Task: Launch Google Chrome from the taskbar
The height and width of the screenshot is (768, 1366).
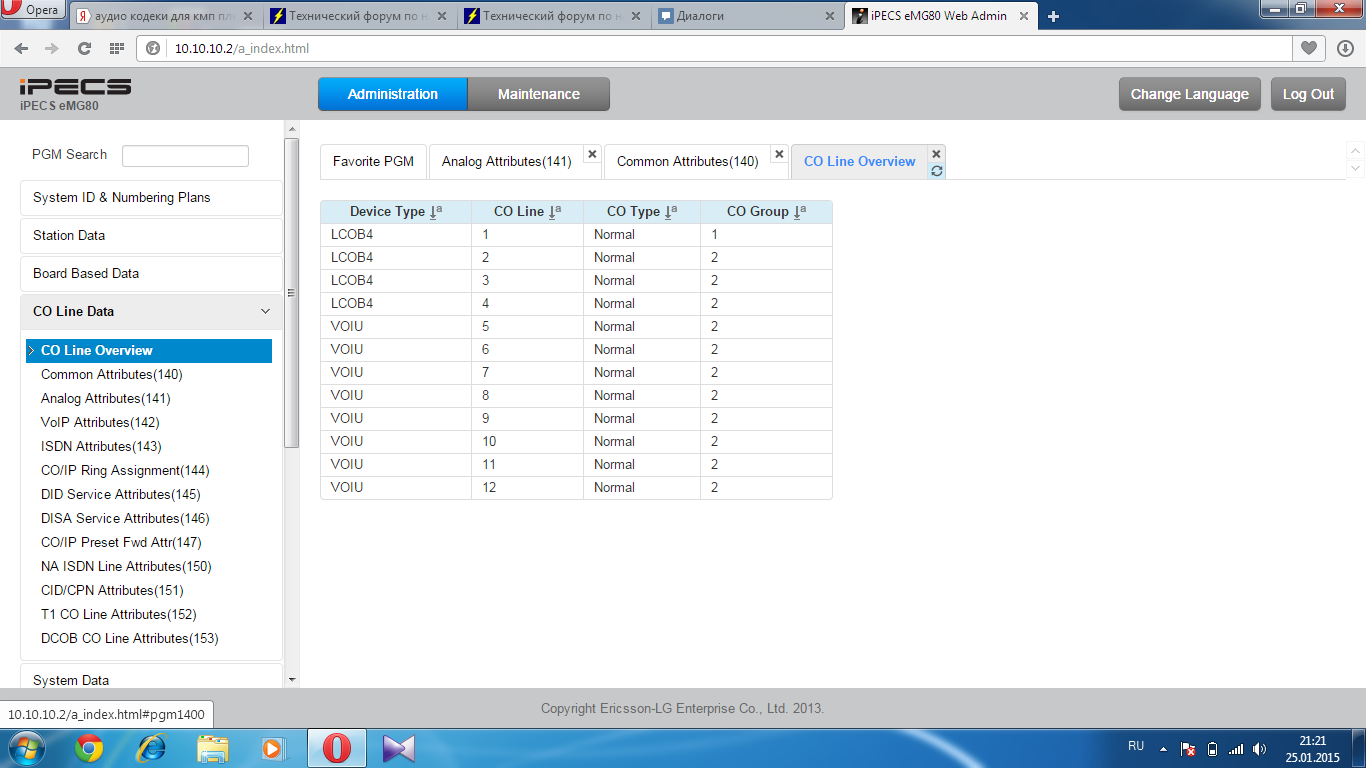Action: pyautogui.click(x=89, y=748)
